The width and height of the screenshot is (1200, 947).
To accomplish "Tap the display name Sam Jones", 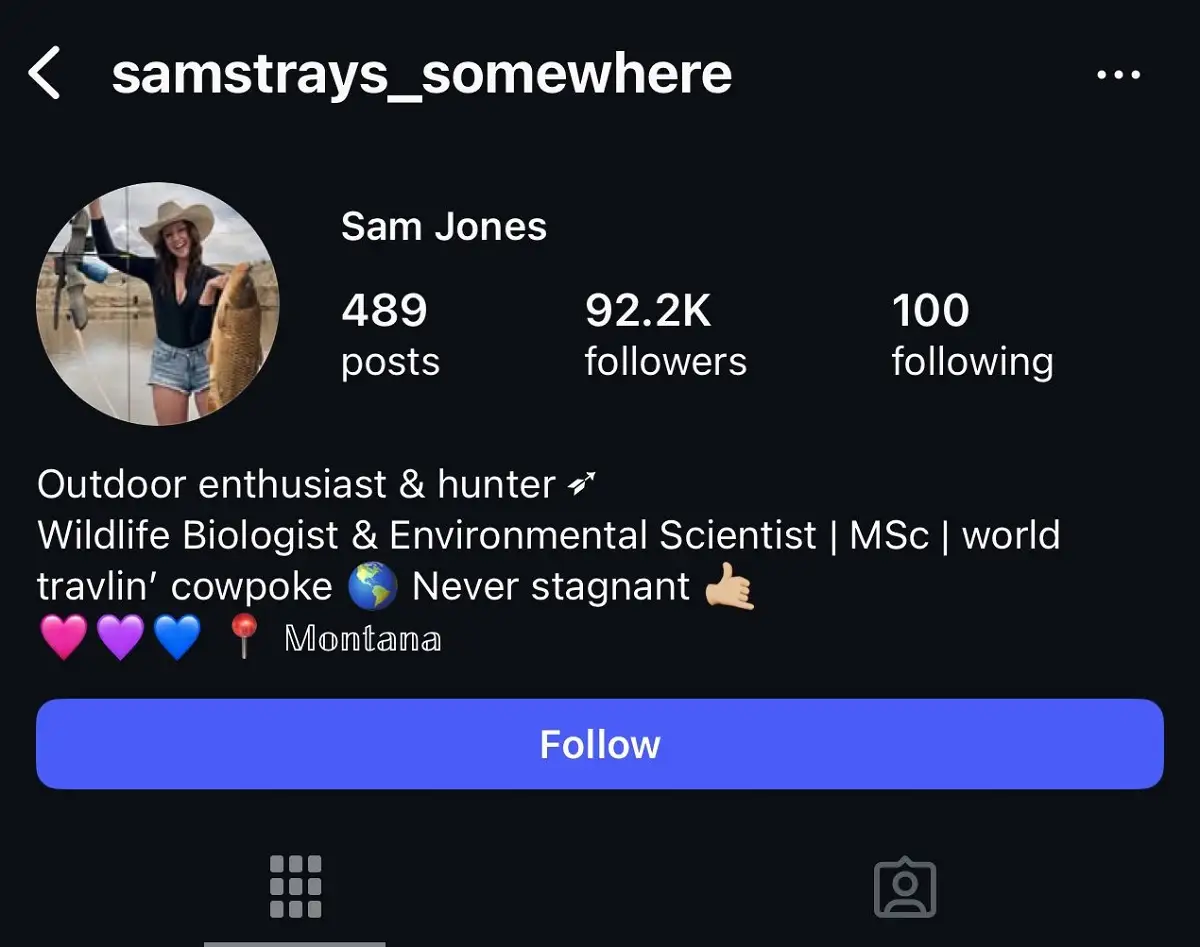I will (444, 226).
